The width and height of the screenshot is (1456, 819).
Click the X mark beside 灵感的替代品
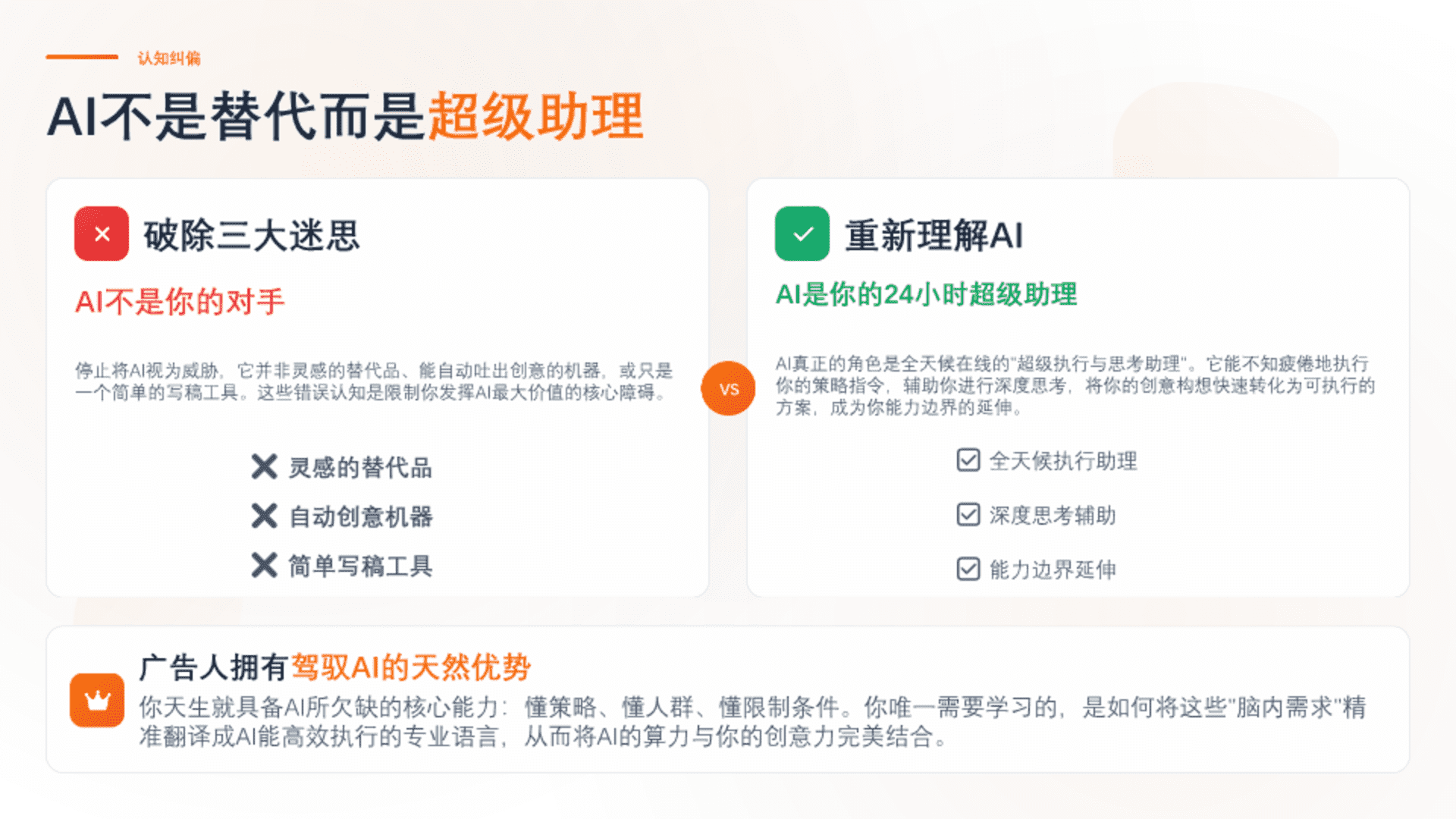point(264,466)
